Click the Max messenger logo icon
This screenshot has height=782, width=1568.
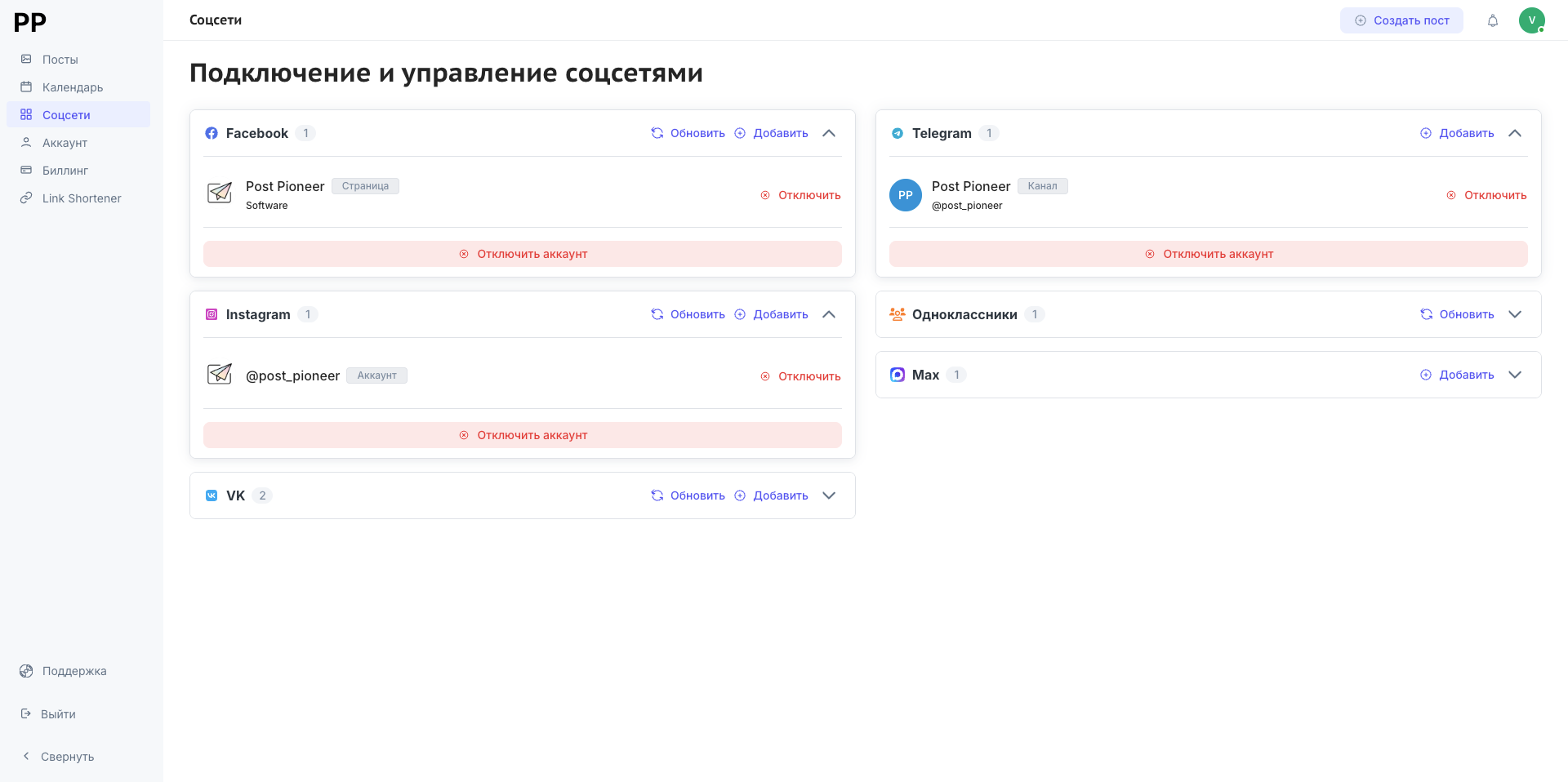(x=898, y=375)
